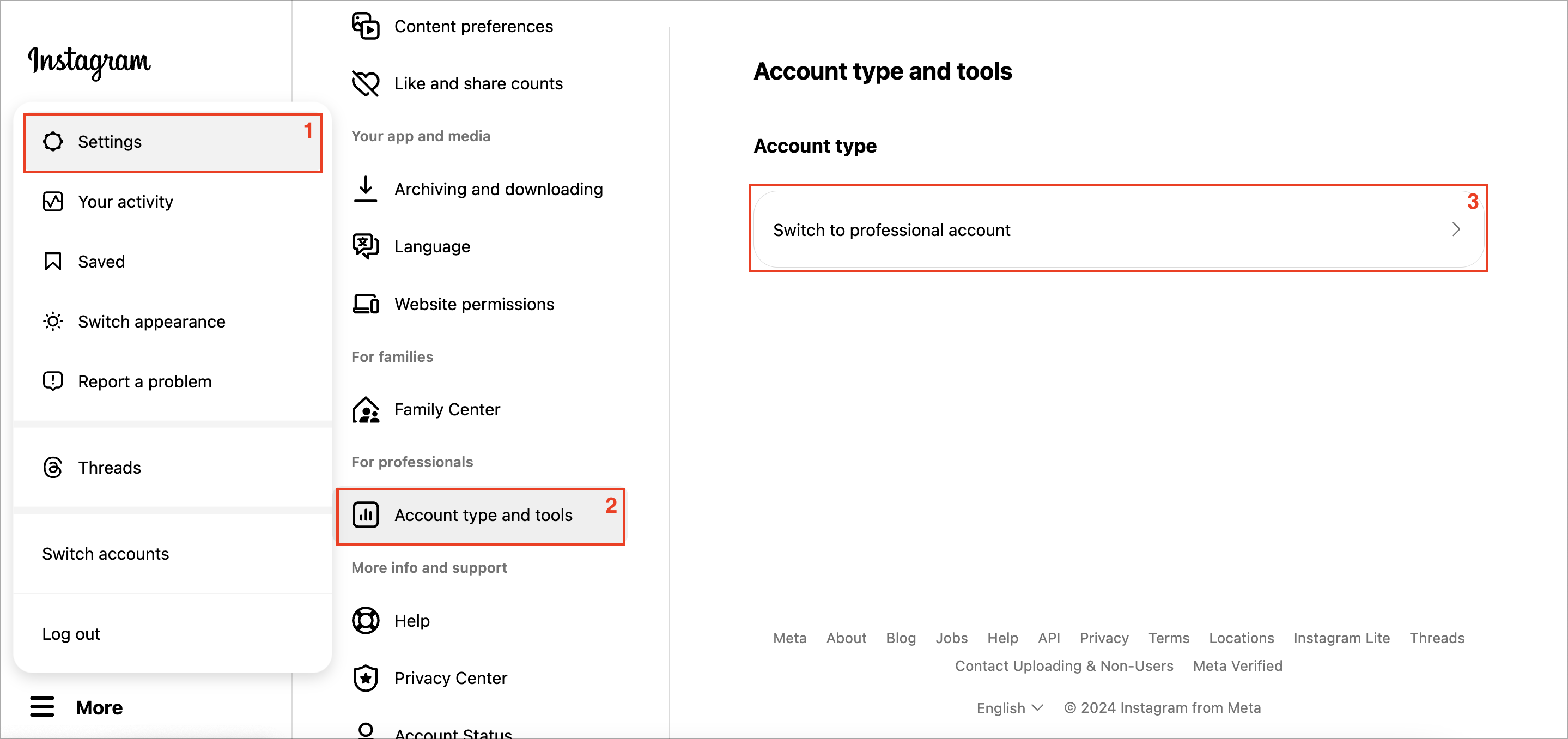This screenshot has width=1568, height=739.
Task: Click the Privacy footer link
Action: pos(1104,638)
